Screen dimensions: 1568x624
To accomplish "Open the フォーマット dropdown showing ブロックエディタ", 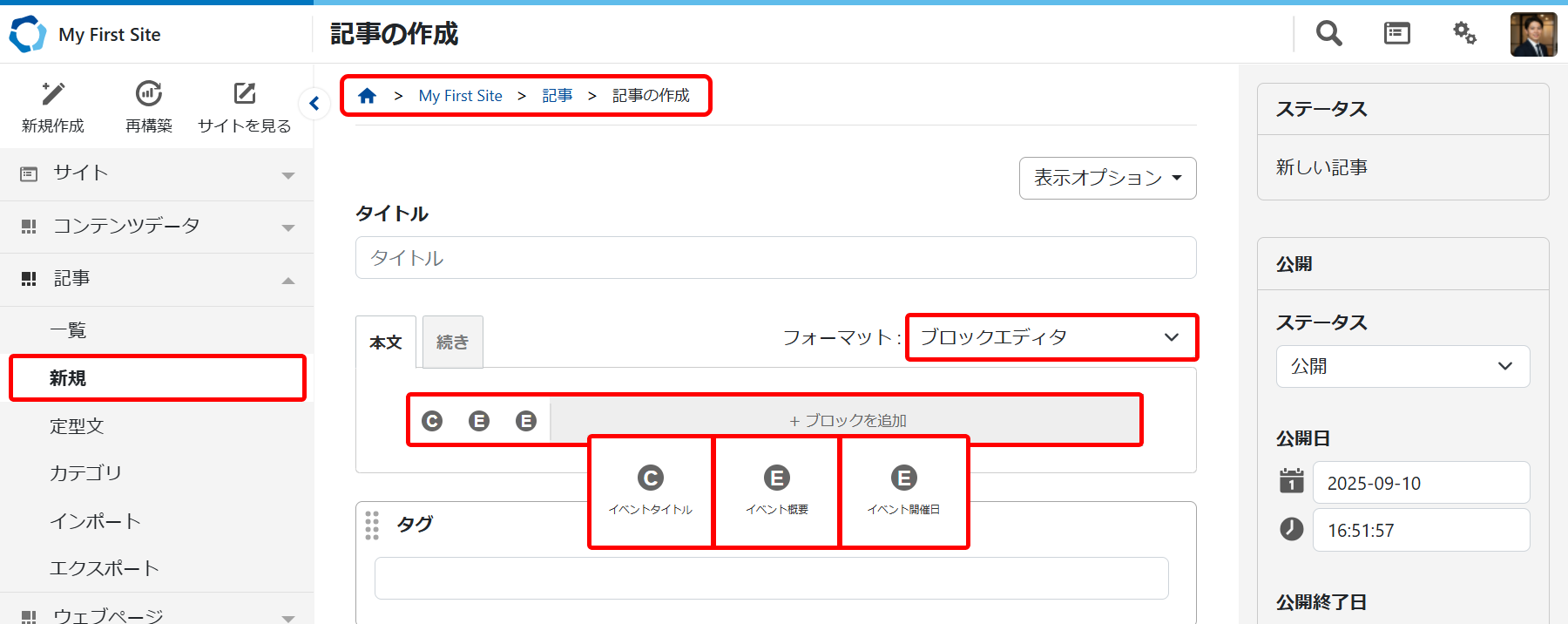I will tap(1051, 337).
